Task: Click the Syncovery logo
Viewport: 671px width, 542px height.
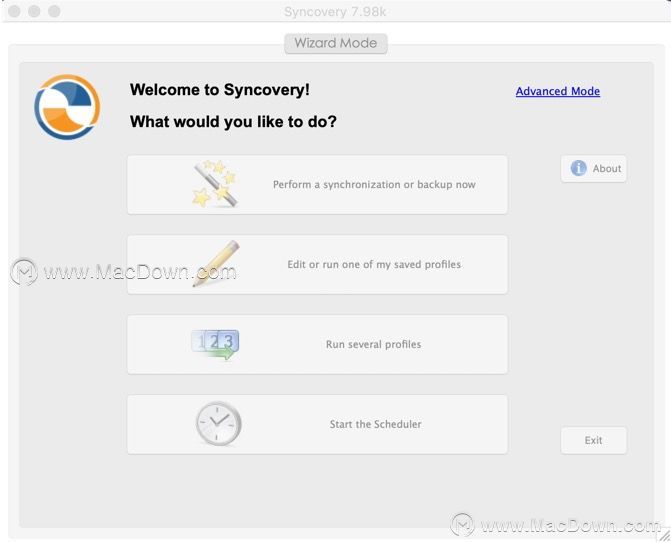Action: tap(67, 107)
